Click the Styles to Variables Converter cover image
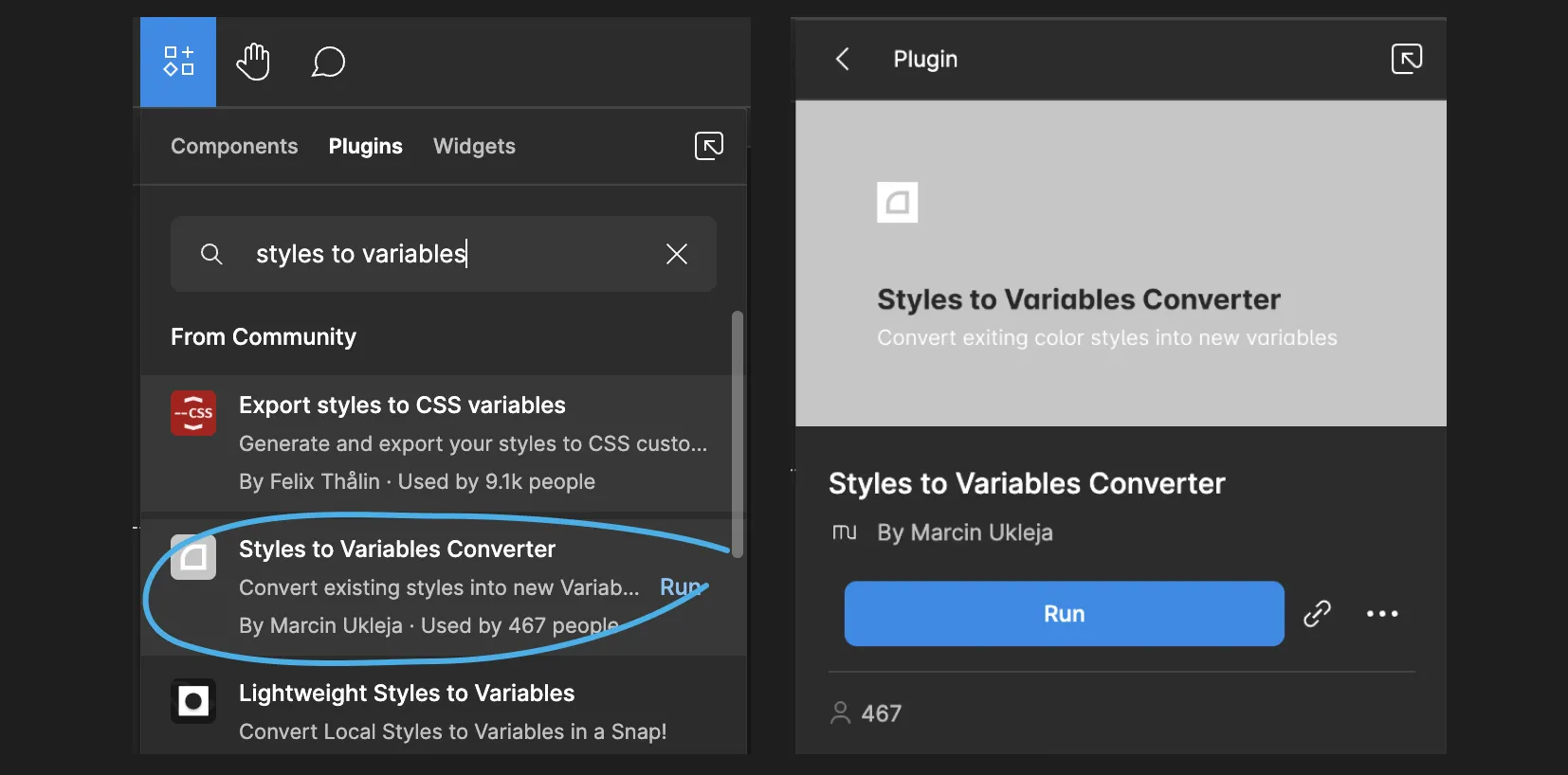1568x775 pixels. click(x=1121, y=263)
